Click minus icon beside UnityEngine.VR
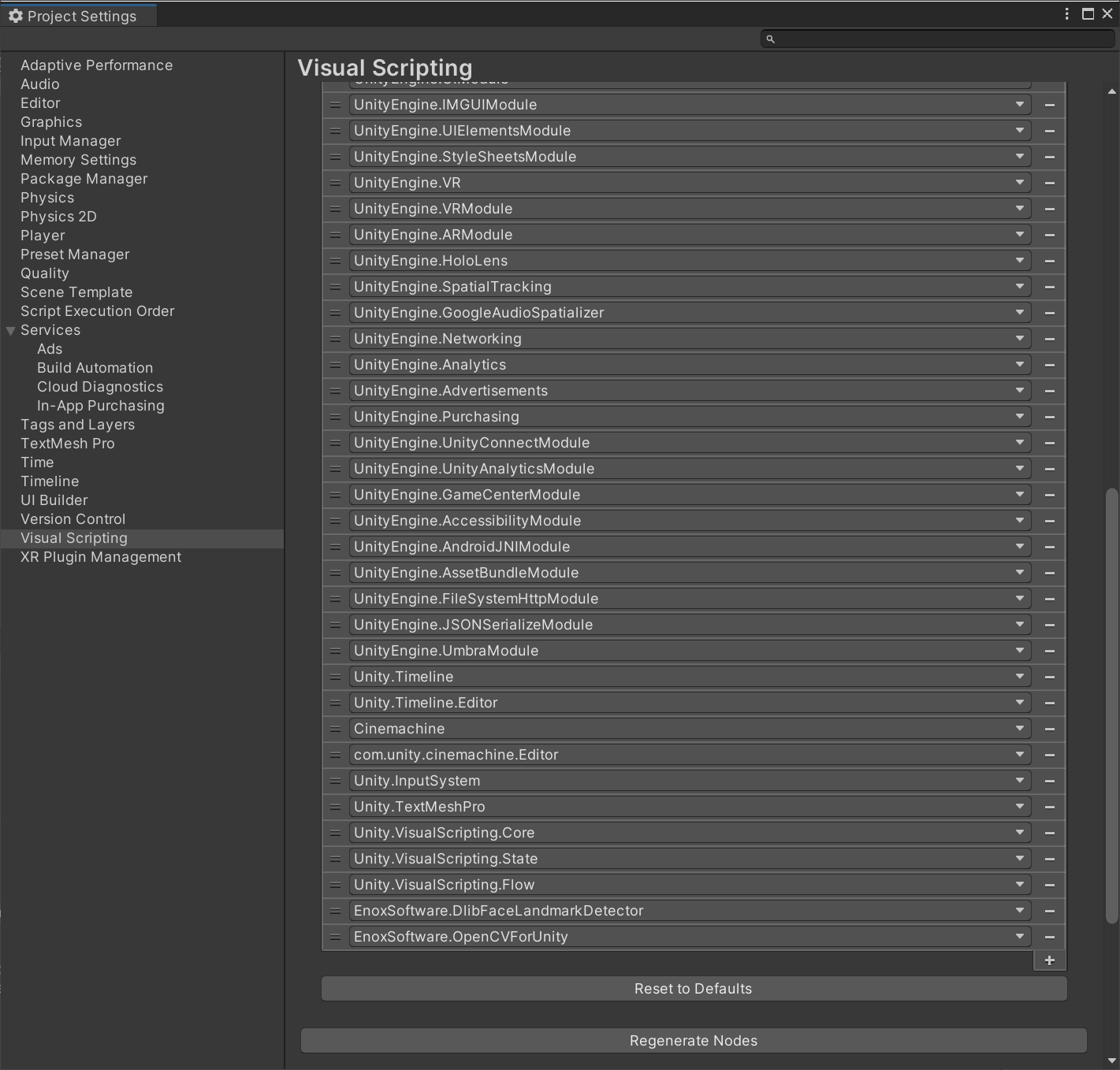The image size is (1120, 1070). pyautogui.click(x=1049, y=183)
